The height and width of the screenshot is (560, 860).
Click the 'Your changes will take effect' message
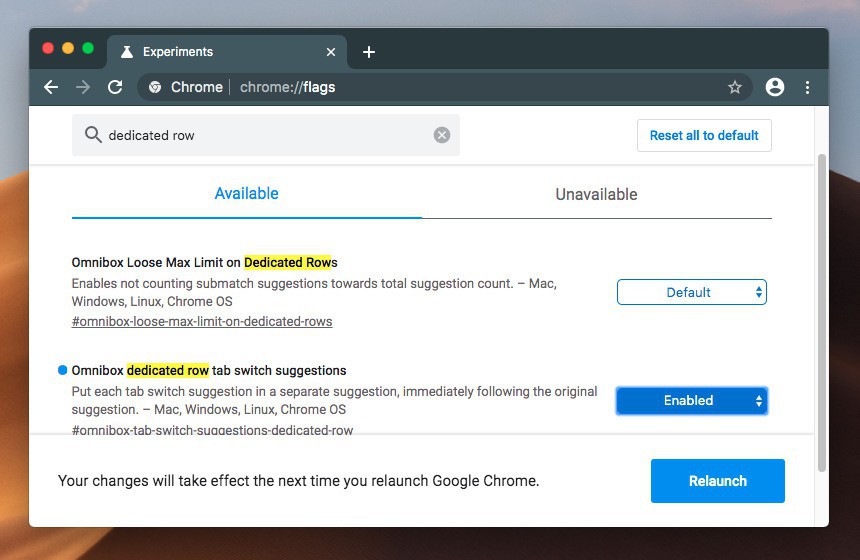pyautogui.click(x=298, y=481)
